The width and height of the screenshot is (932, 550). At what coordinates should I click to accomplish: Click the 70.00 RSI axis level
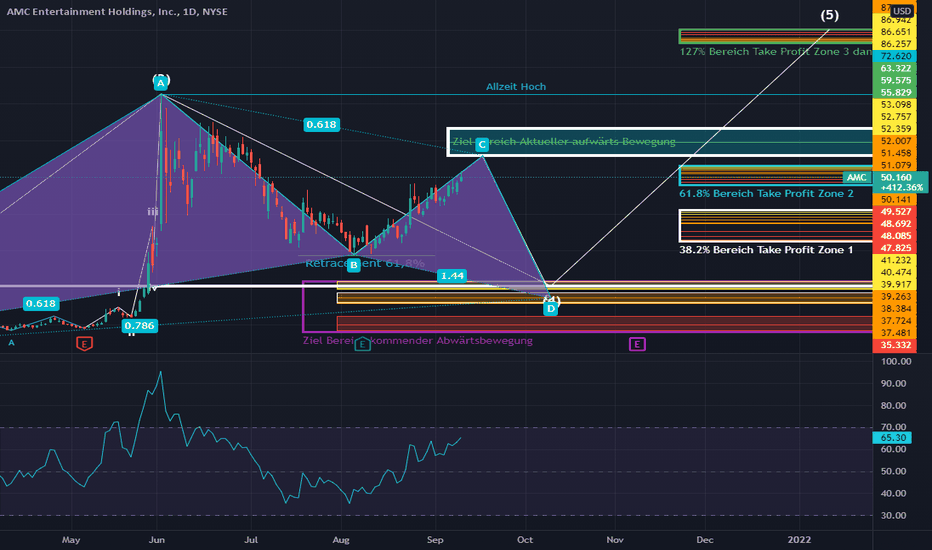893,427
